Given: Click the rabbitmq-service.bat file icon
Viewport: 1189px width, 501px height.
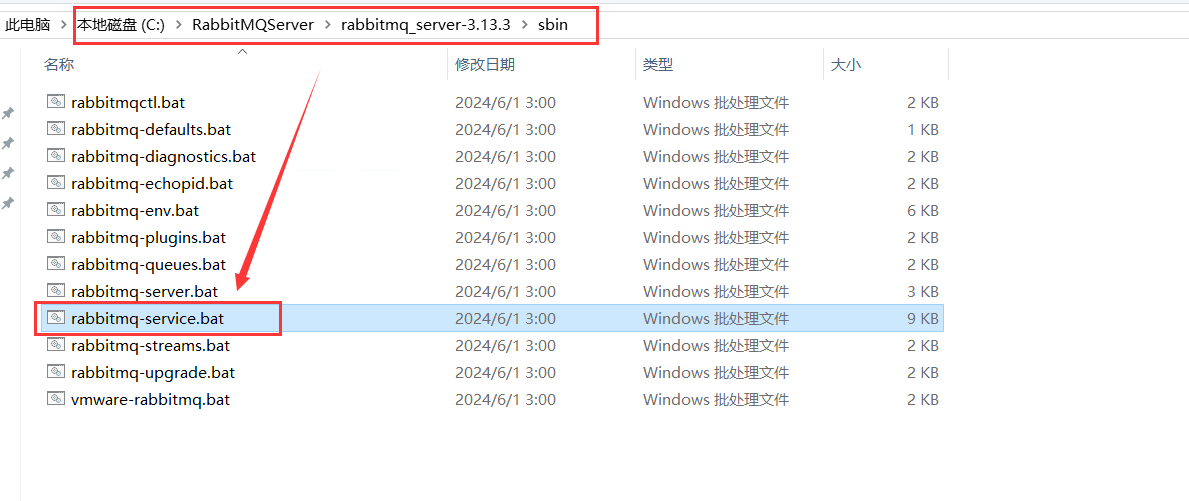Looking at the screenshot, I should 56,318.
